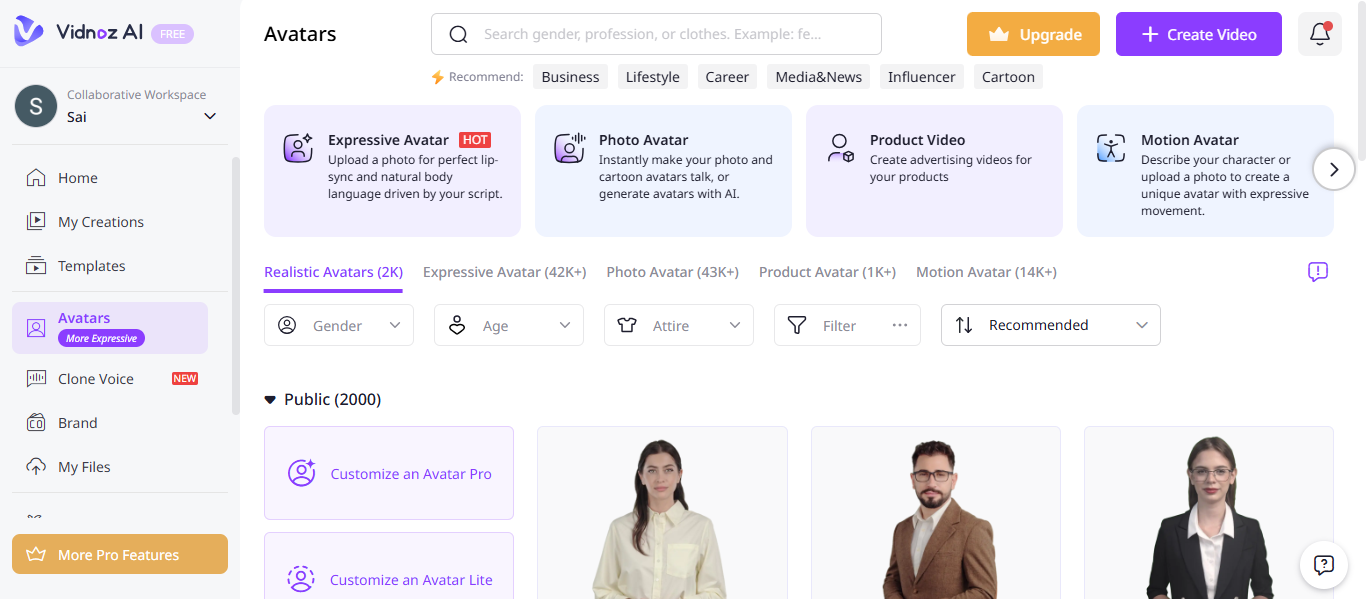Select the Photo Avatar feature icon
The width and height of the screenshot is (1366, 599).
coord(569,147)
